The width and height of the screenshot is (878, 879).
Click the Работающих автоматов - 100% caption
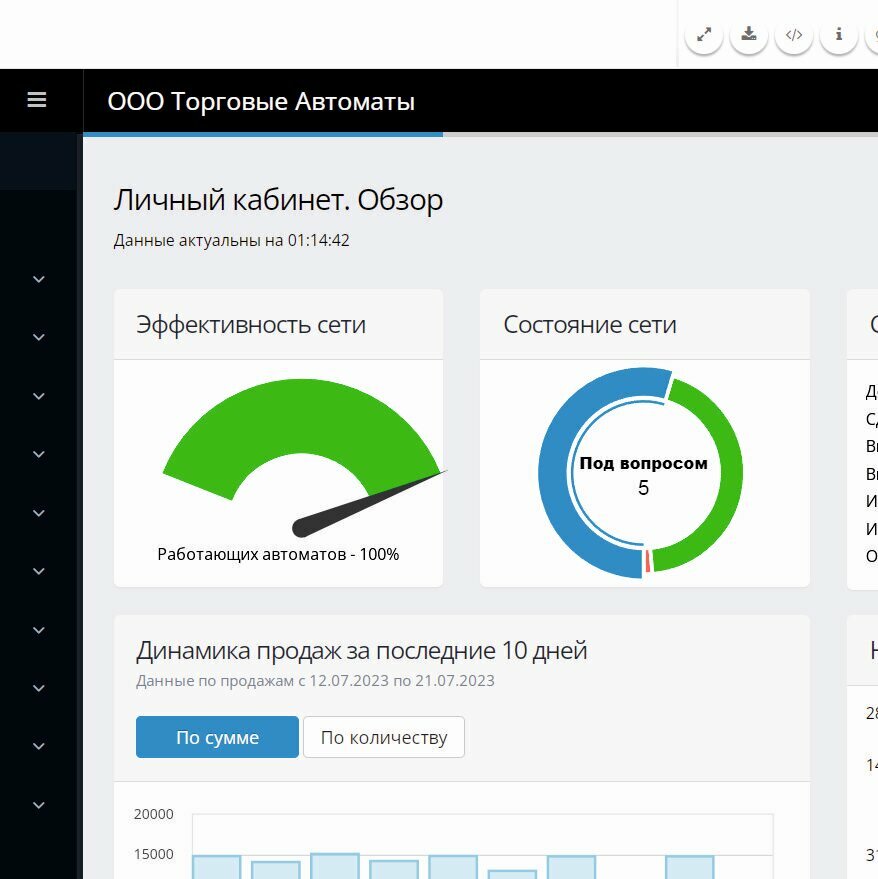point(278,554)
